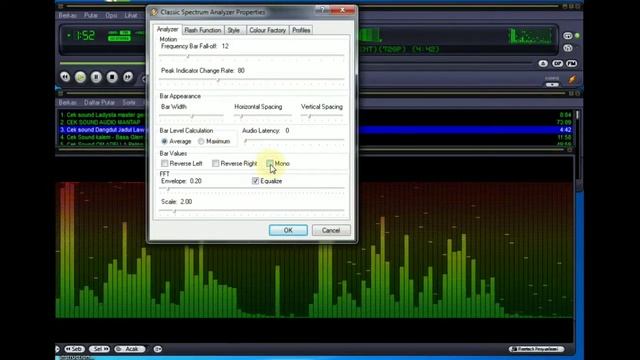
Task: Confirm the dialog with OK
Action: tap(288, 230)
